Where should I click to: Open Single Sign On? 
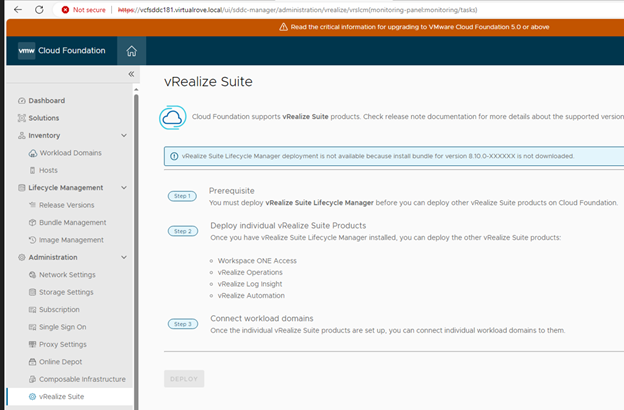click(62, 327)
